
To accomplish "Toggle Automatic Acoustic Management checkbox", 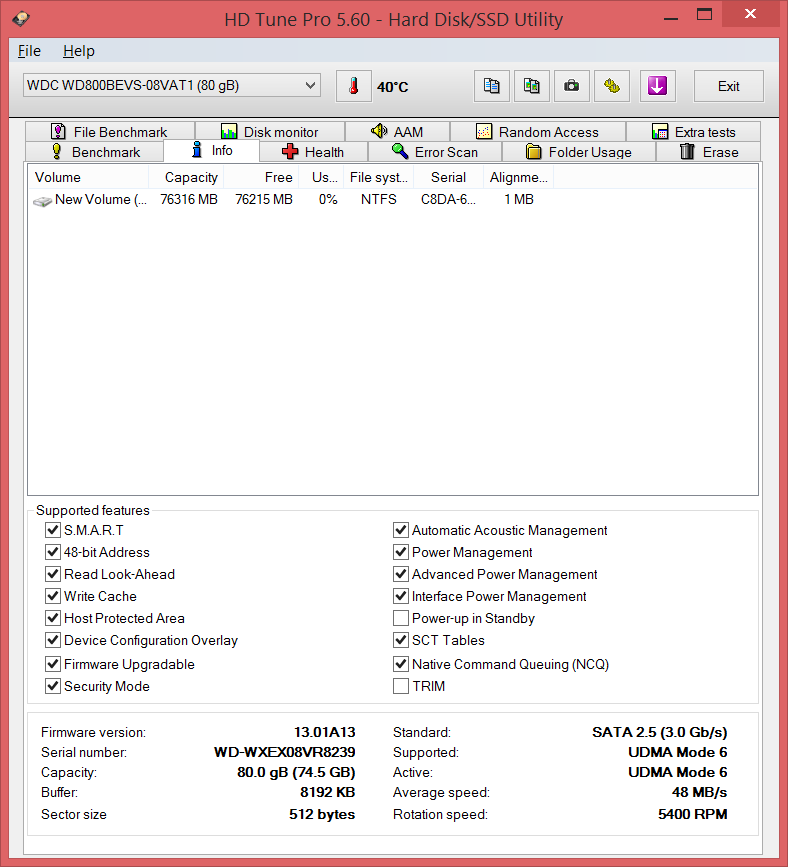I will [401, 530].
